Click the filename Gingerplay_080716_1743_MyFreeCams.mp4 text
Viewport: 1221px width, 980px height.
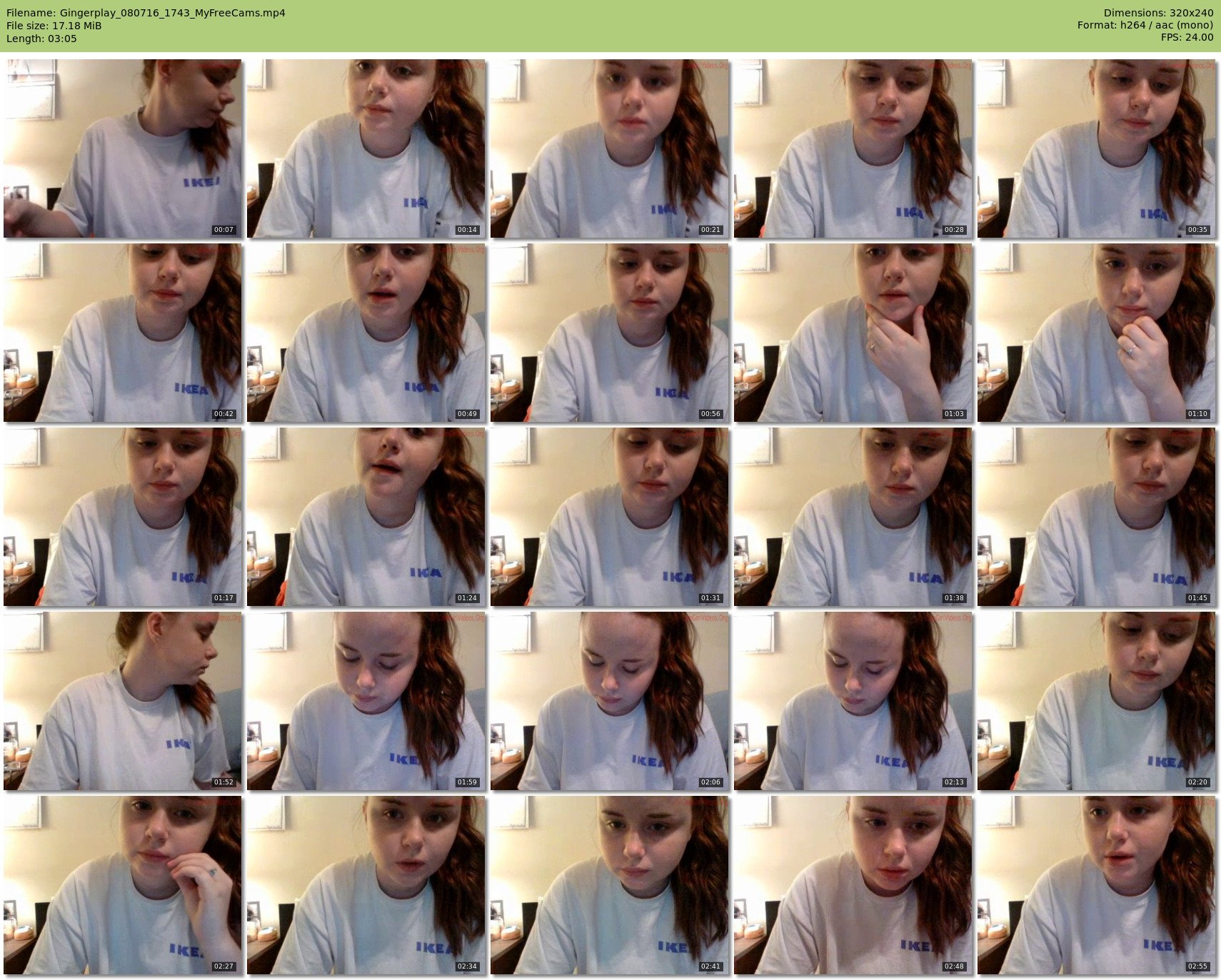[x=173, y=13]
